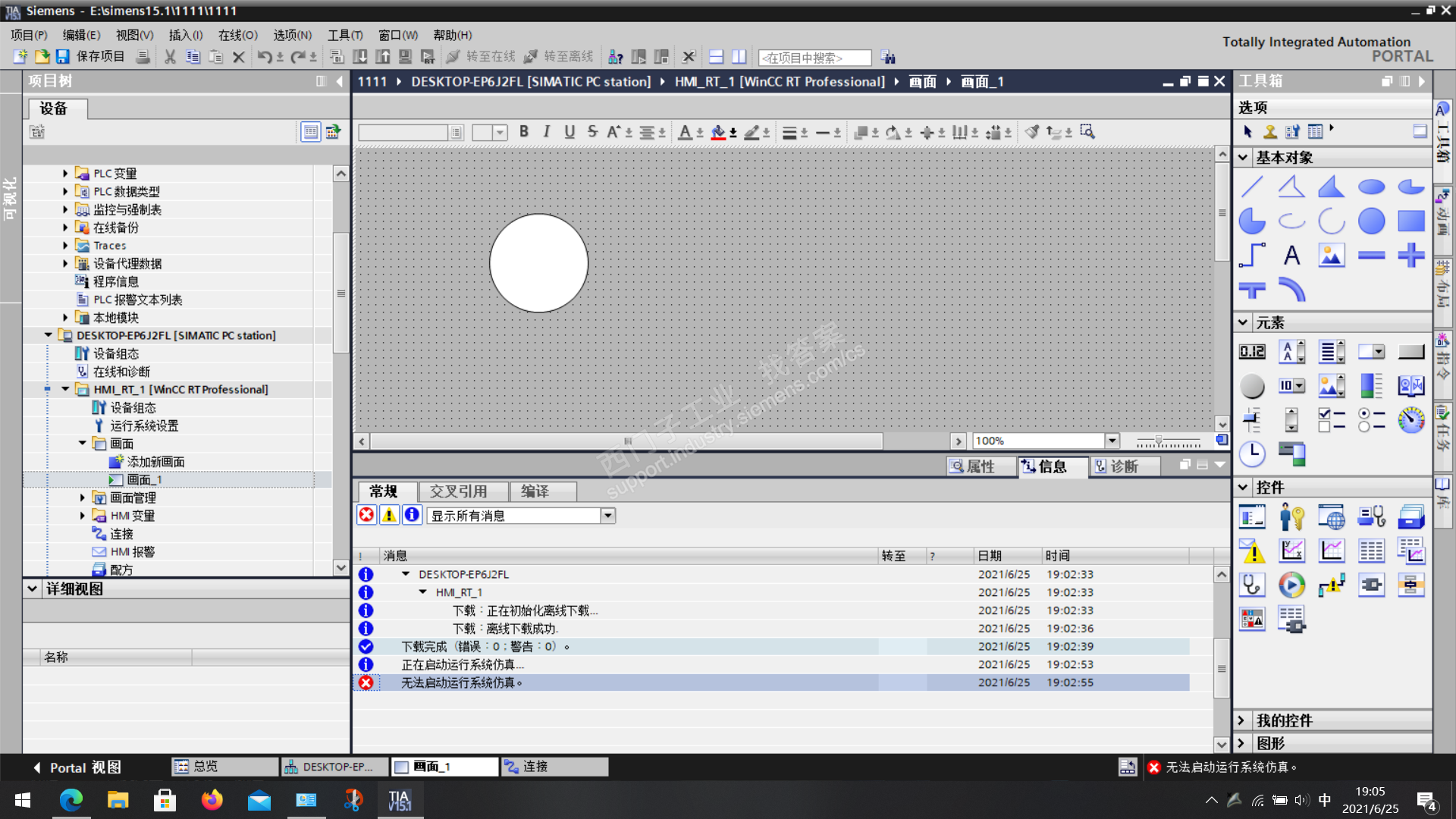Viewport: 1456px width, 819px height.
Task: Toggle the warning messages filter
Action: click(x=389, y=516)
